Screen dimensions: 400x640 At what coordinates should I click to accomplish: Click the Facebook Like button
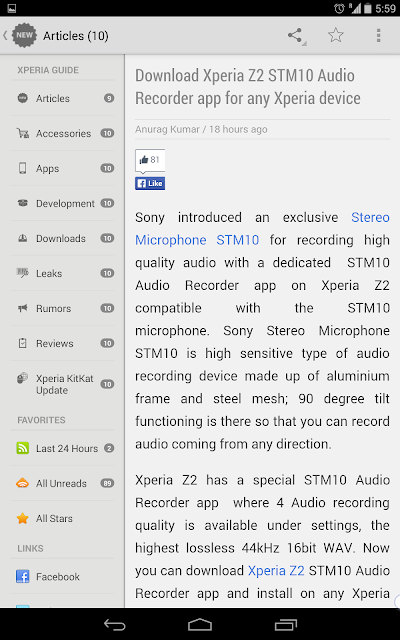(150, 183)
